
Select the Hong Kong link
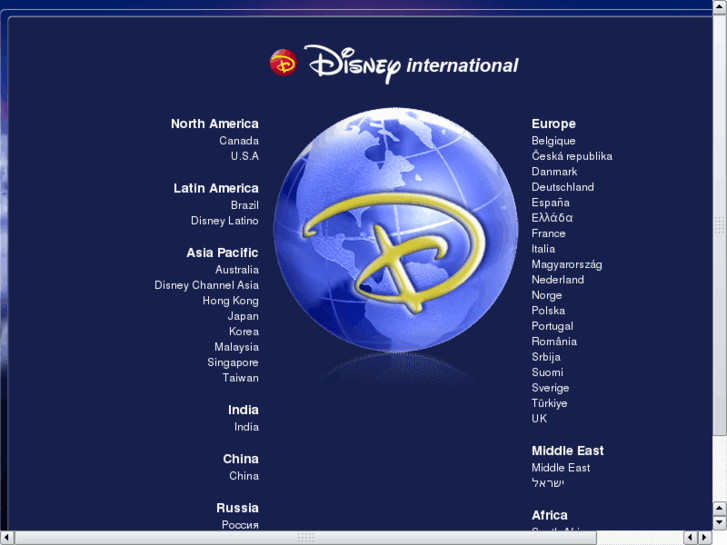tap(230, 301)
